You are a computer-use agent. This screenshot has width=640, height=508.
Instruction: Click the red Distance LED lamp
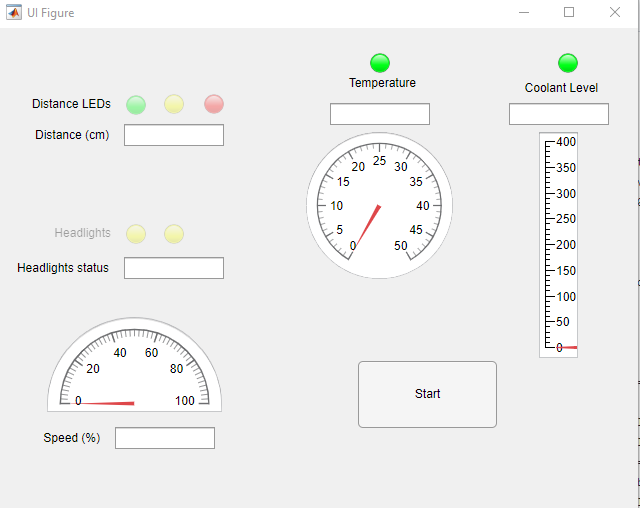coord(214,104)
